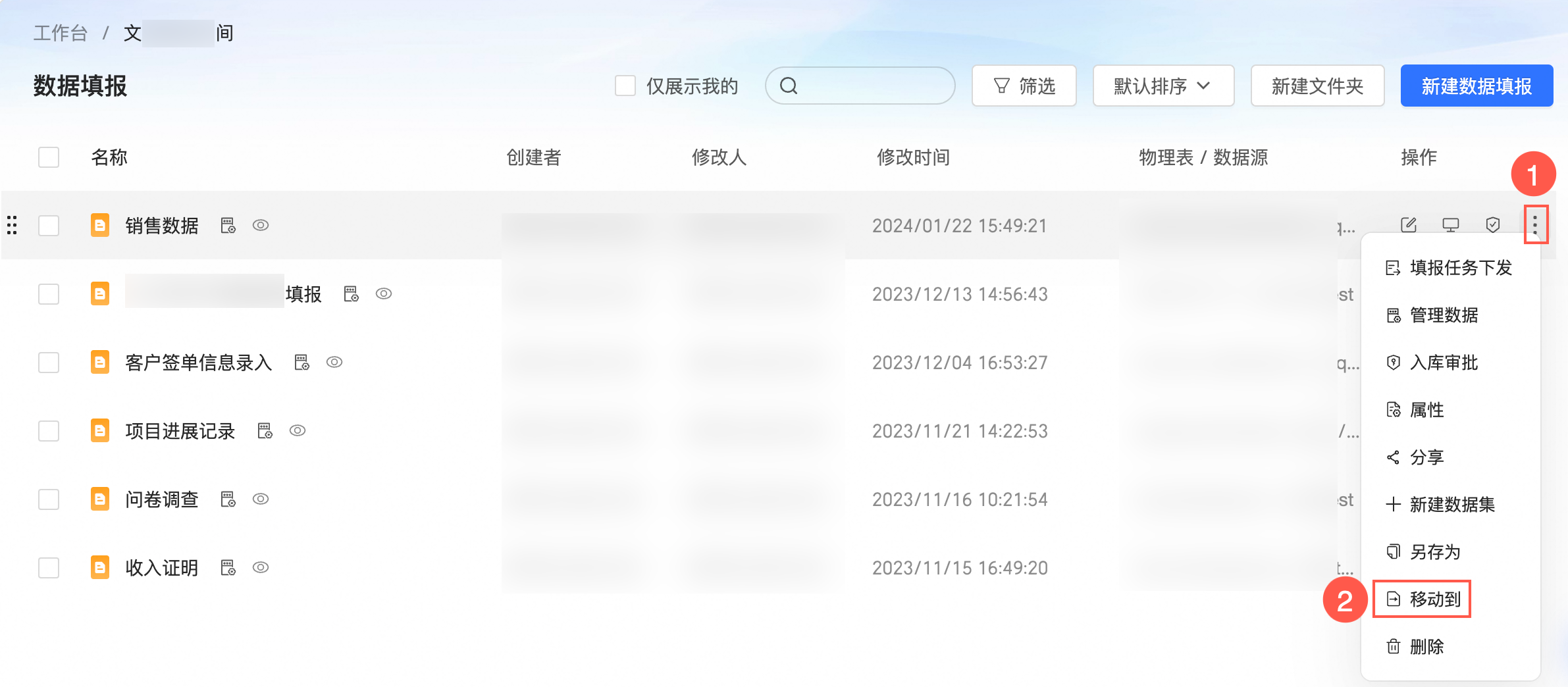Open the 销售数据 form name
The width and height of the screenshot is (1568, 687).
[x=162, y=226]
